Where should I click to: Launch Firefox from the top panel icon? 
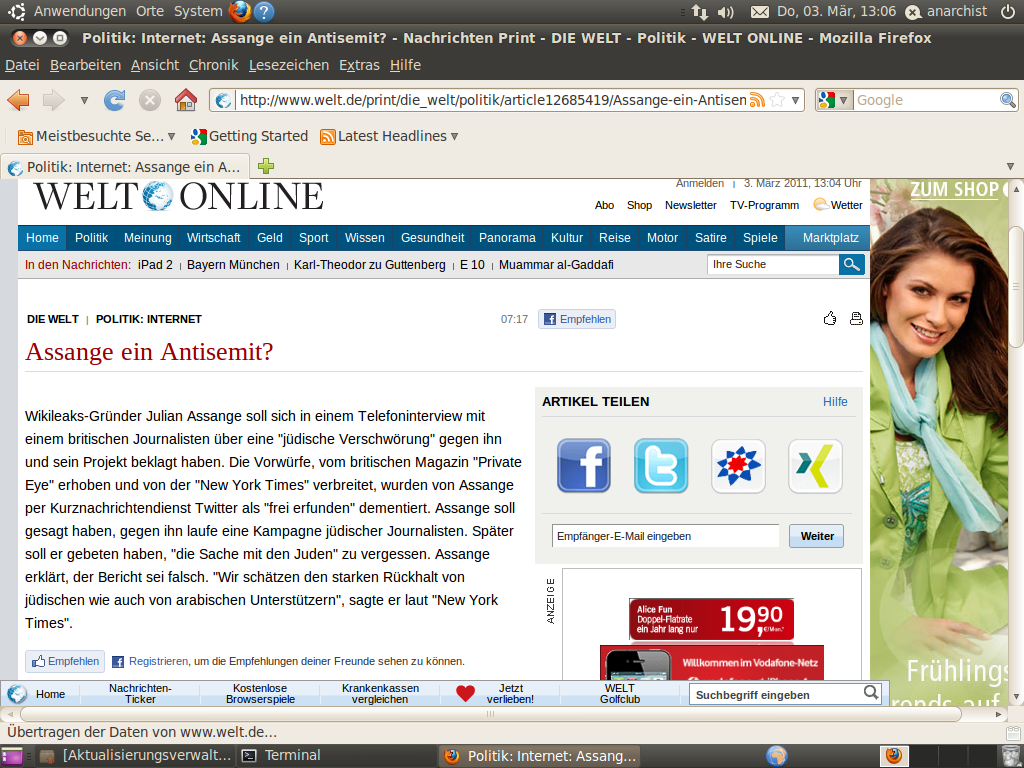pyautogui.click(x=240, y=11)
